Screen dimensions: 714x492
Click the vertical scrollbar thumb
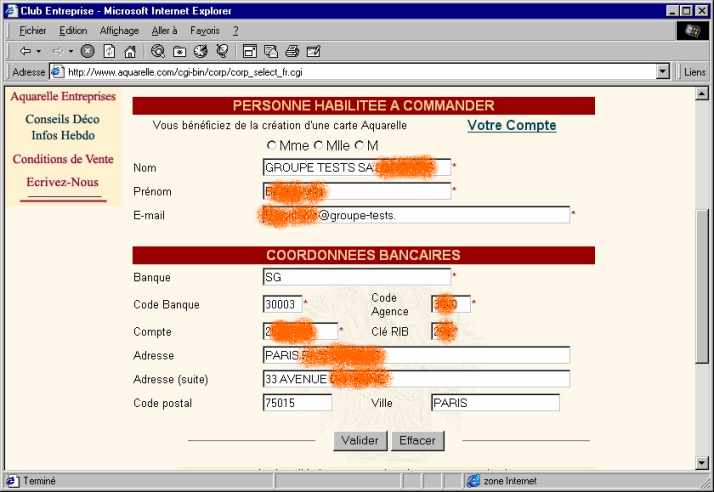pos(702,287)
